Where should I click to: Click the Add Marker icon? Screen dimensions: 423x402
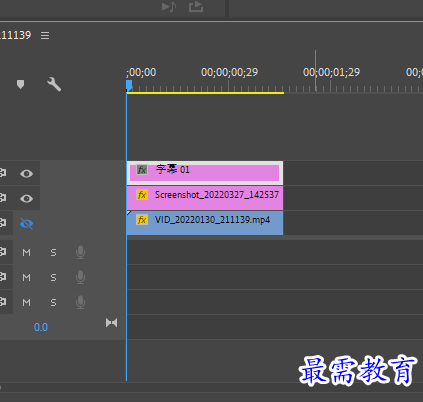coord(20,84)
